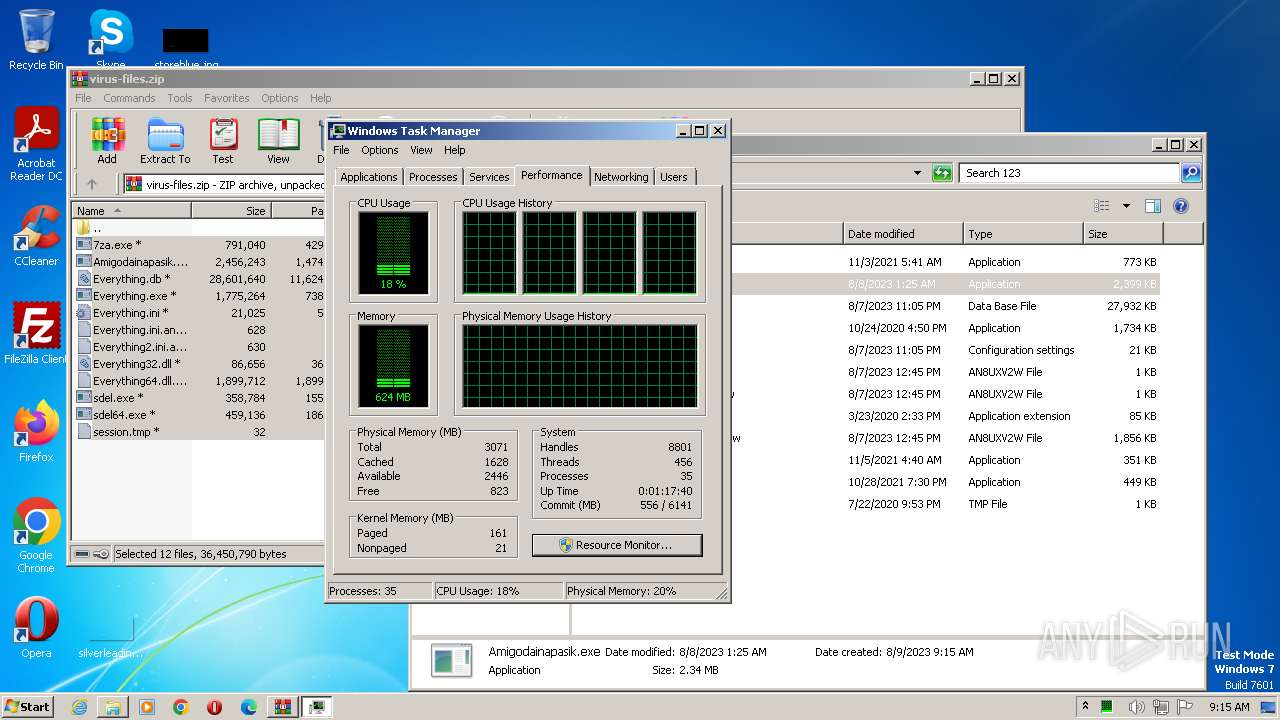
Task: Select the Data Base File row
Action: point(944,306)
